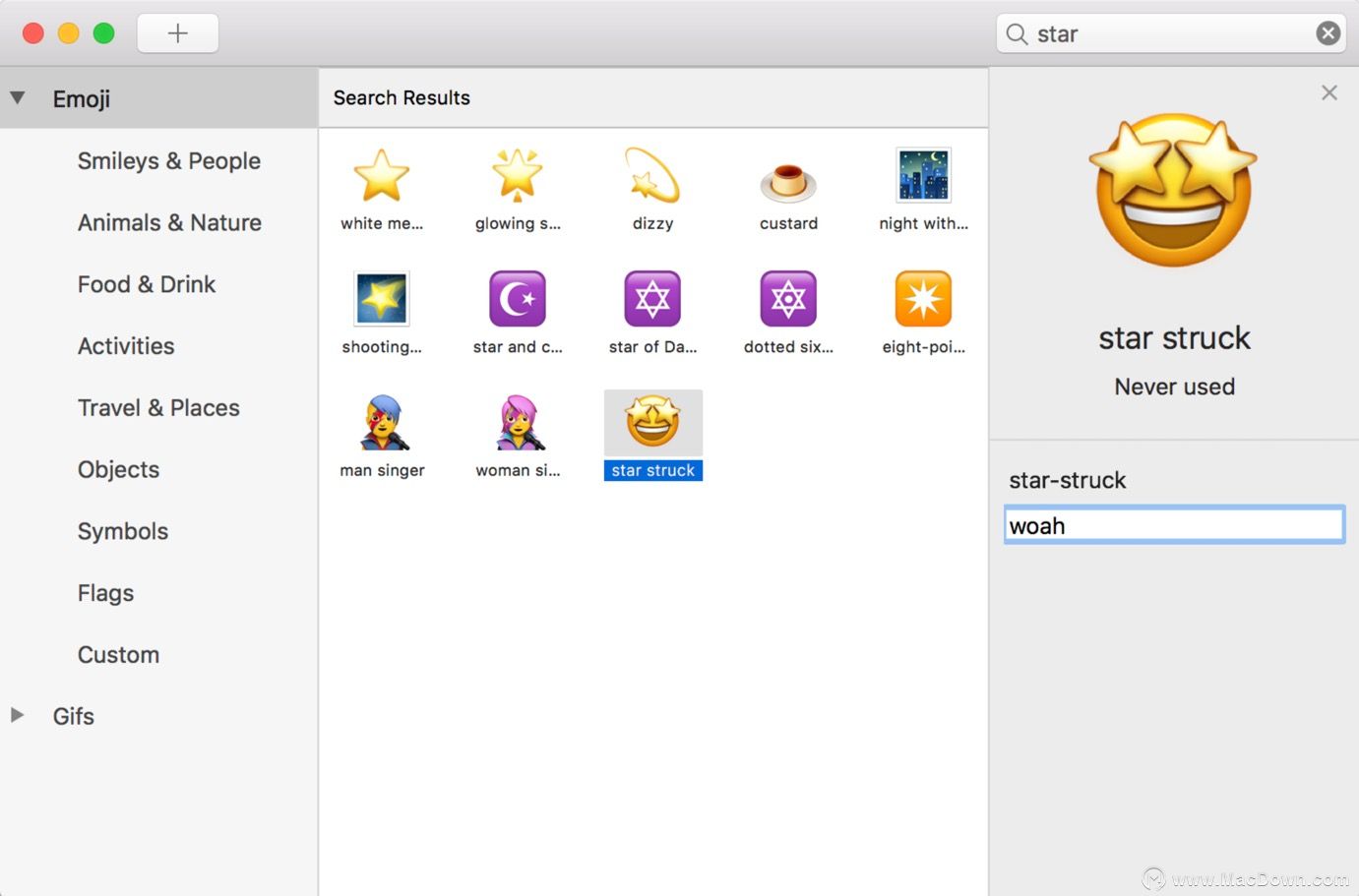The width and height of the screenshot is (1359, 896).
Task: Select the star struck emoji in results
Action: pyautogui.click(x=653, y=421)
